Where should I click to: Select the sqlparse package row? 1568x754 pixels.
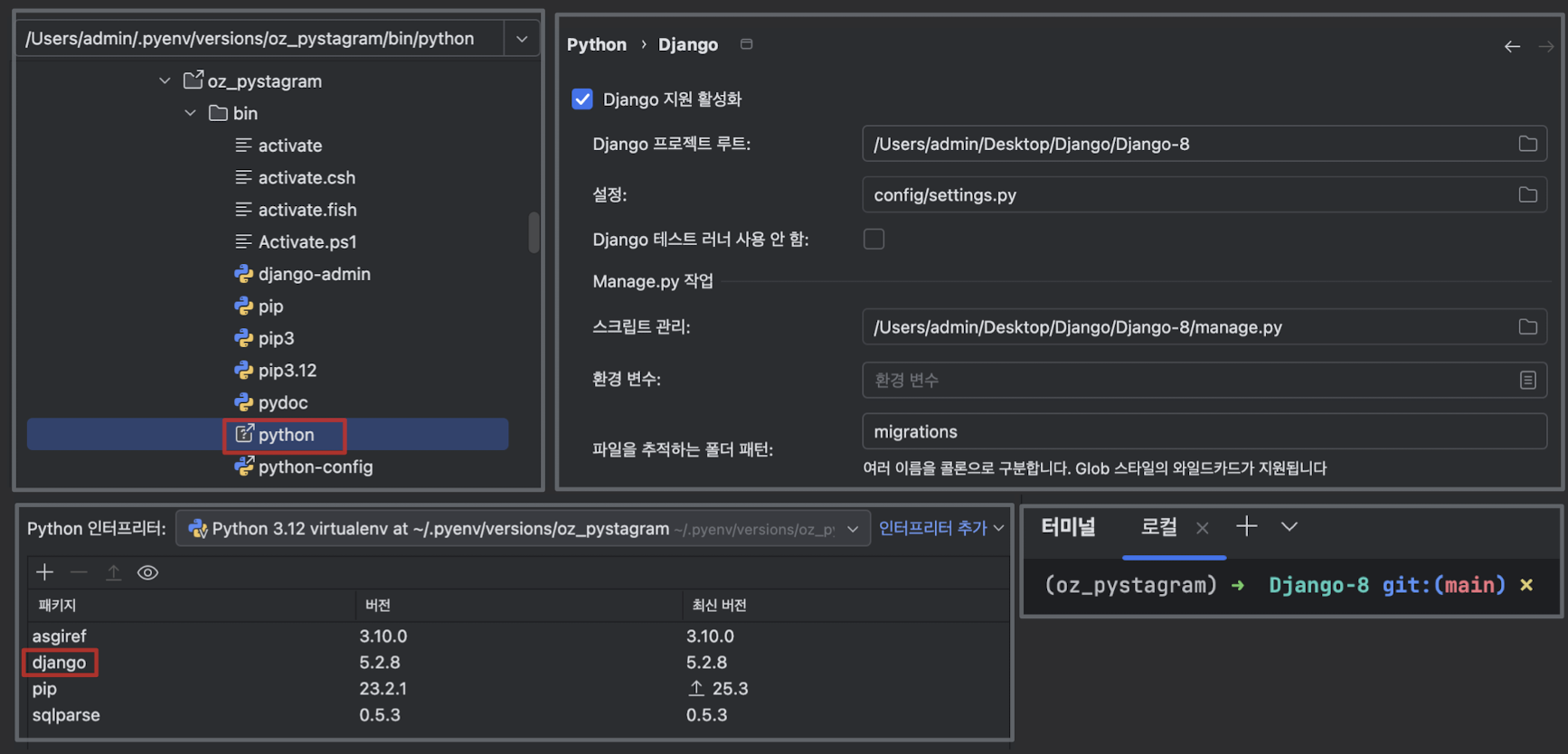pos(519,714)
